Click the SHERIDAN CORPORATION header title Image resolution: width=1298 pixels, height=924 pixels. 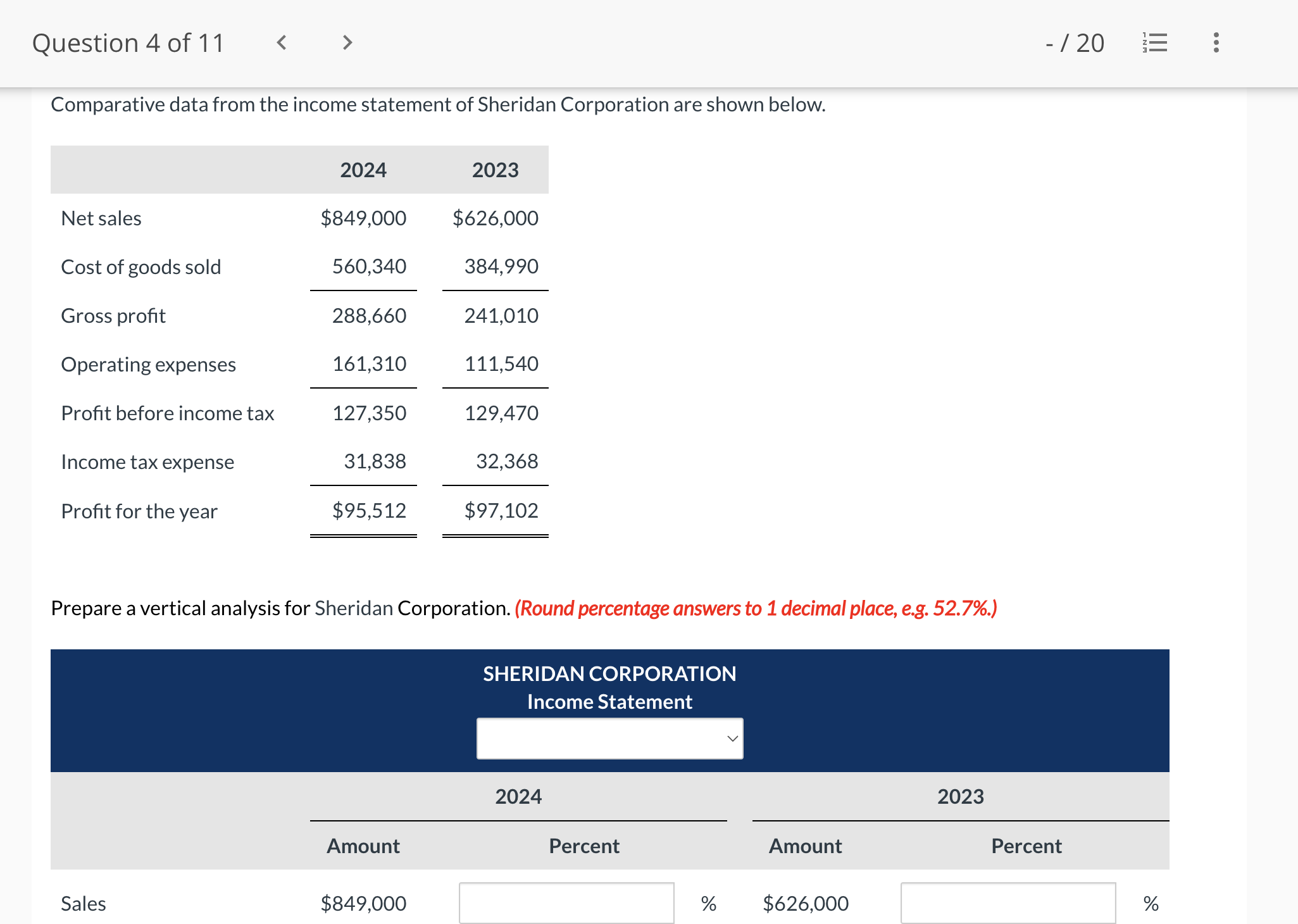pyautogui.click(x=609, y=673)
